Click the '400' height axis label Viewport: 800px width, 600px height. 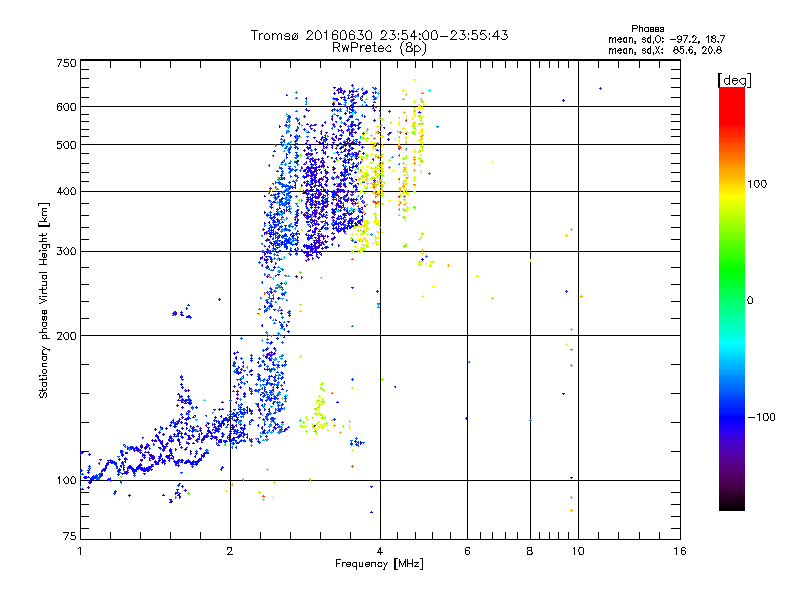coord(66,192)
